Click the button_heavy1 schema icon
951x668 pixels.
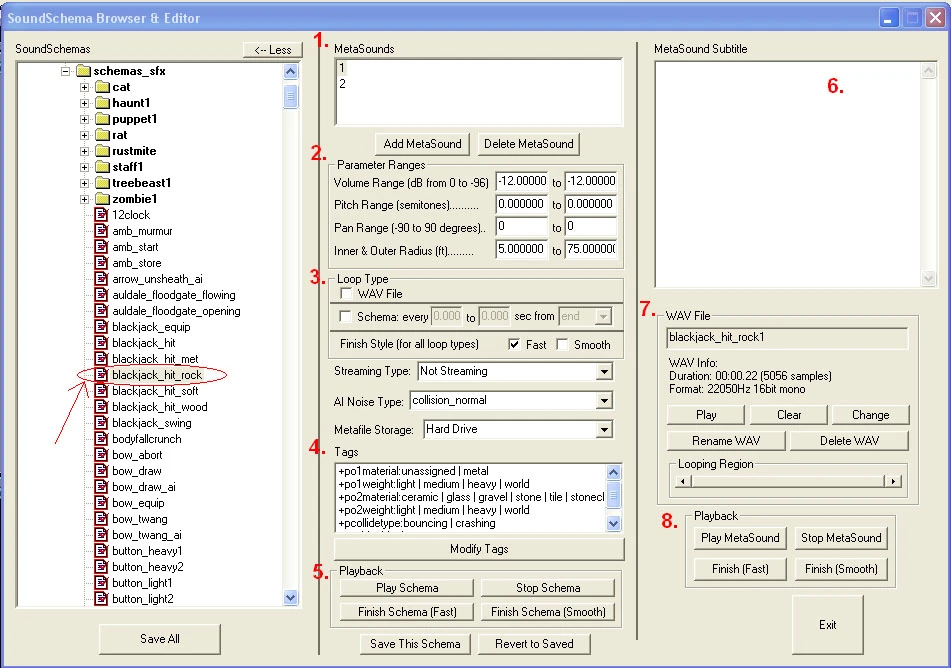click(x=101, y=551)
